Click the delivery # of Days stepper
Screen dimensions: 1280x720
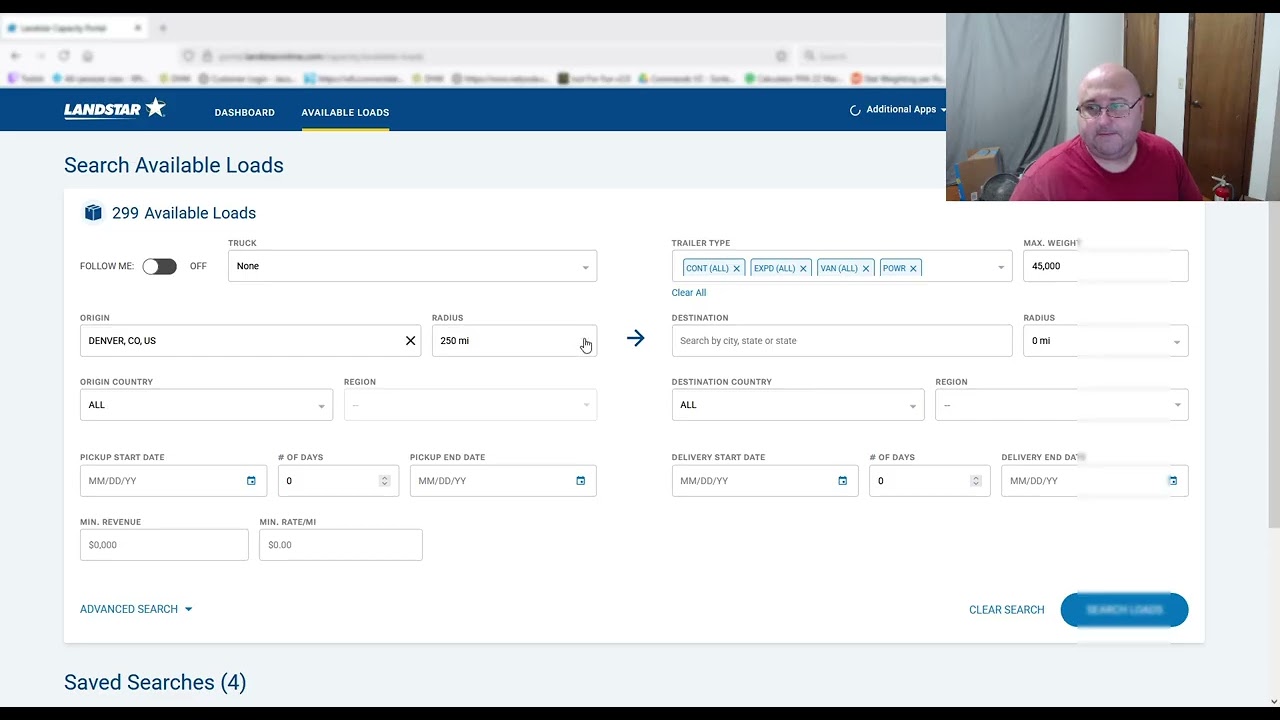tap(975, 481)
